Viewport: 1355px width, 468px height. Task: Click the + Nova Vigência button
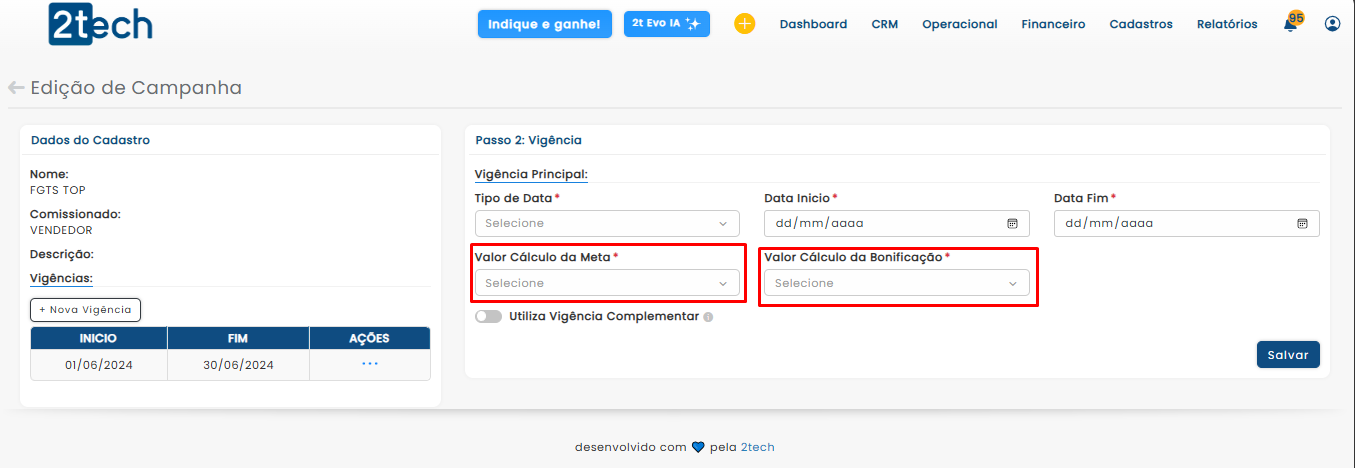tap(85, 310)
